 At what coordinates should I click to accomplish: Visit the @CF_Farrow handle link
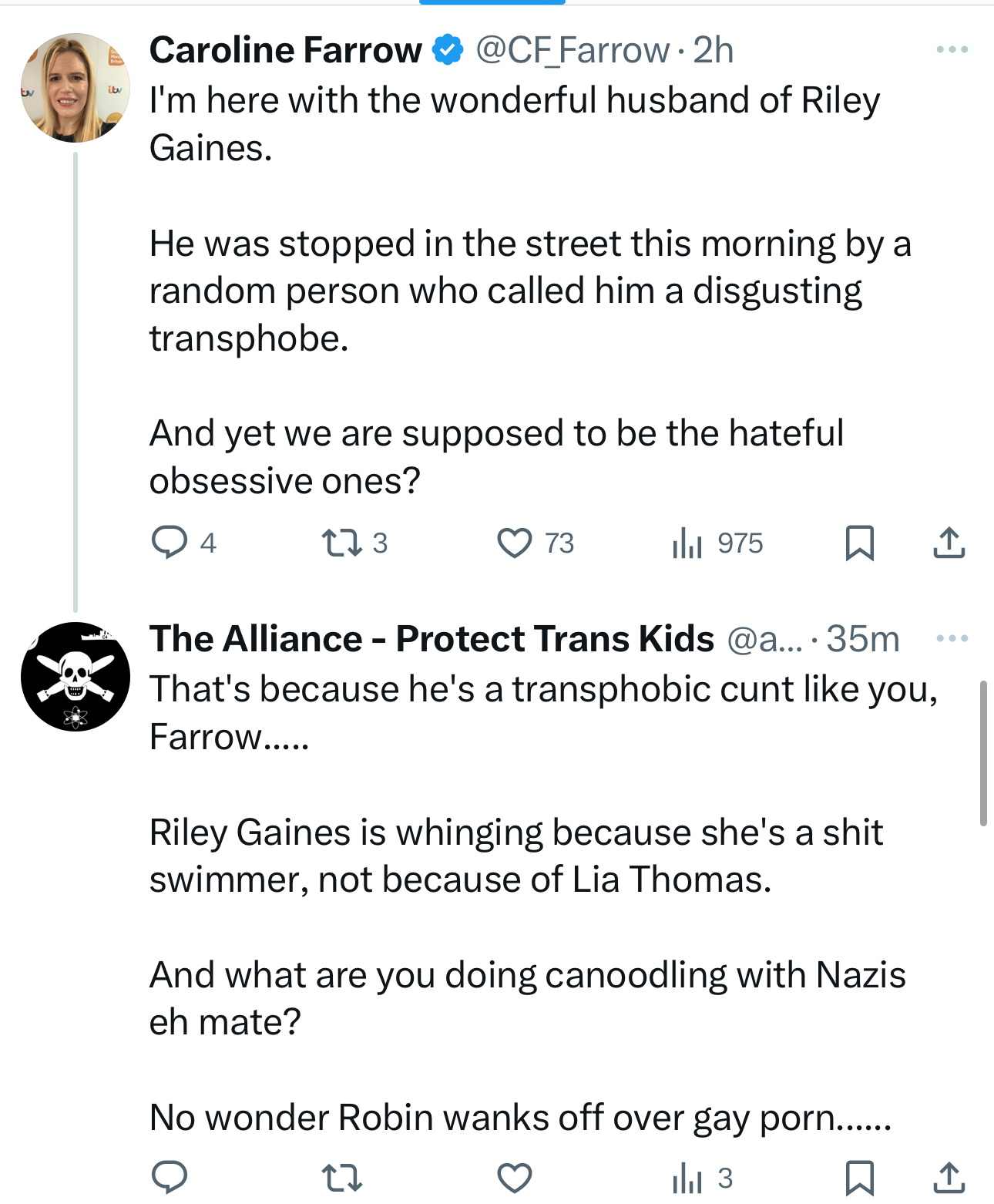(573, 51)
